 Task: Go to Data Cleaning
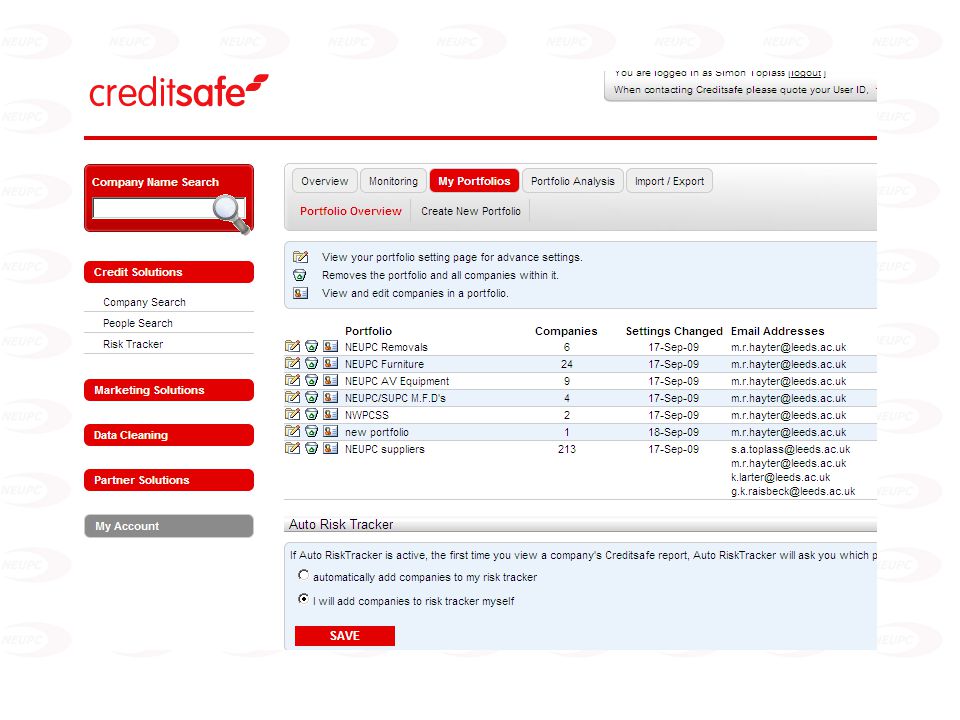tap(169, 435)
